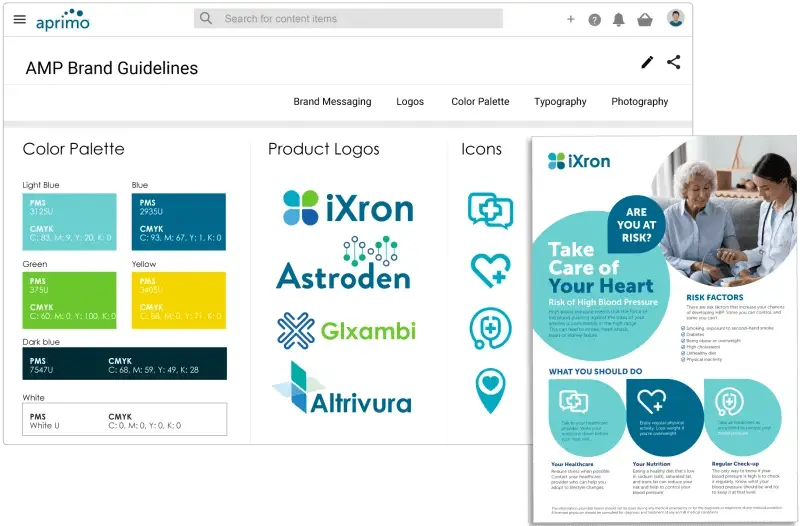Switch to Typography tab
The width and height of the screenshot is (800, 526).
pyautogui.click(x=560, y=102)
